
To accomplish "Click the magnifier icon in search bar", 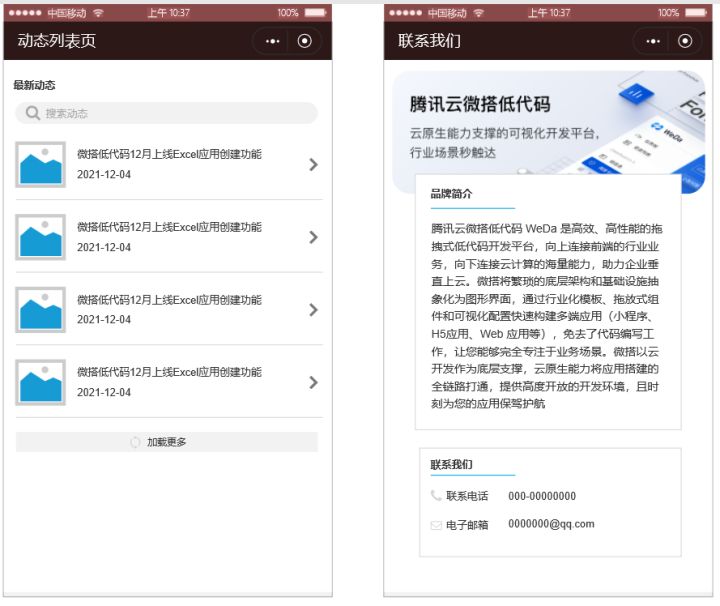I will click(33, 113).
